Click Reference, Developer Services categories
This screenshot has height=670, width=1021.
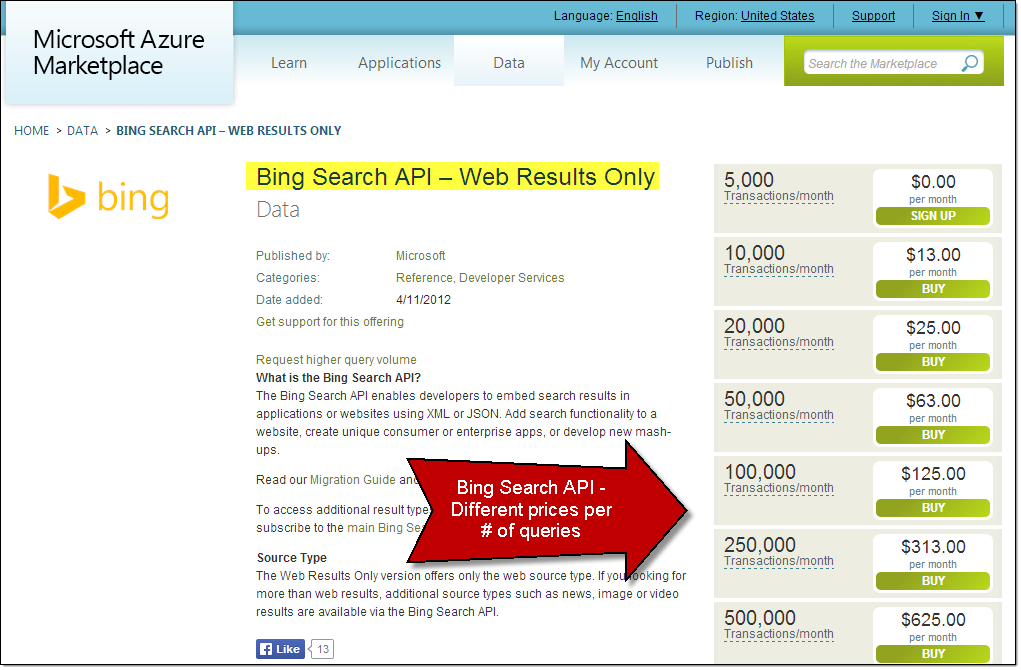480,278
